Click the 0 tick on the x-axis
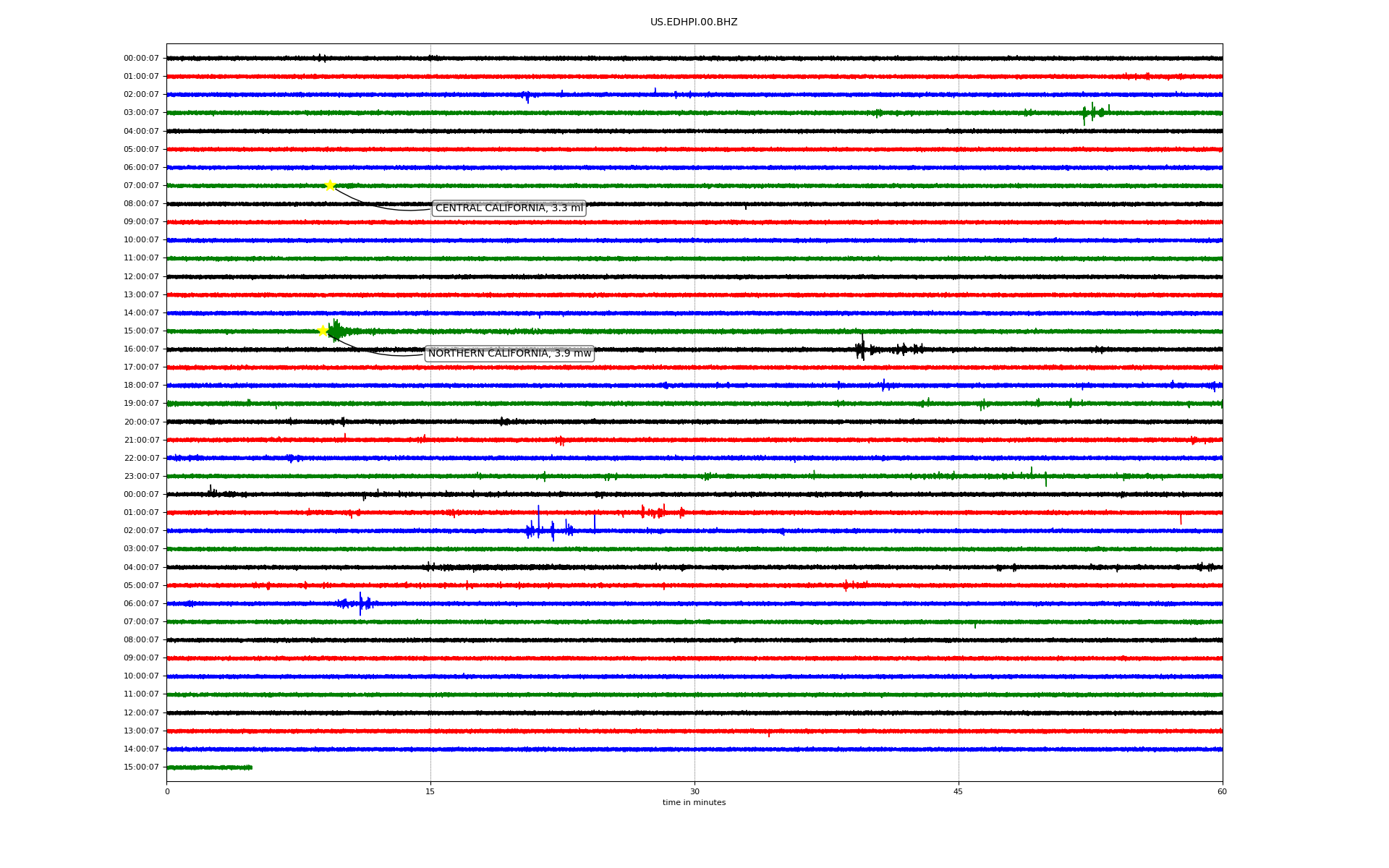This screenshot has height=868, width=1389. [167, 791]
